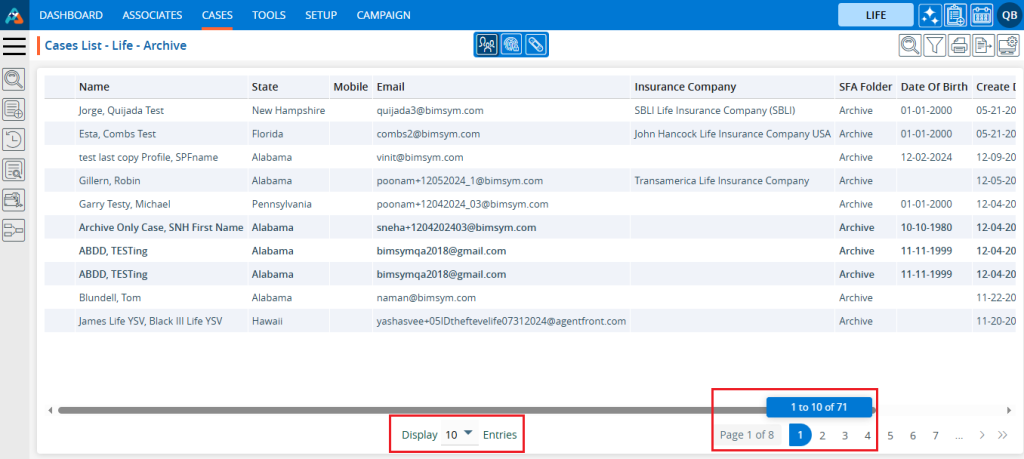The width and height of the screenshot is (1024, 459).
Task: Click the export document icon
Action: tap(983, 45)
